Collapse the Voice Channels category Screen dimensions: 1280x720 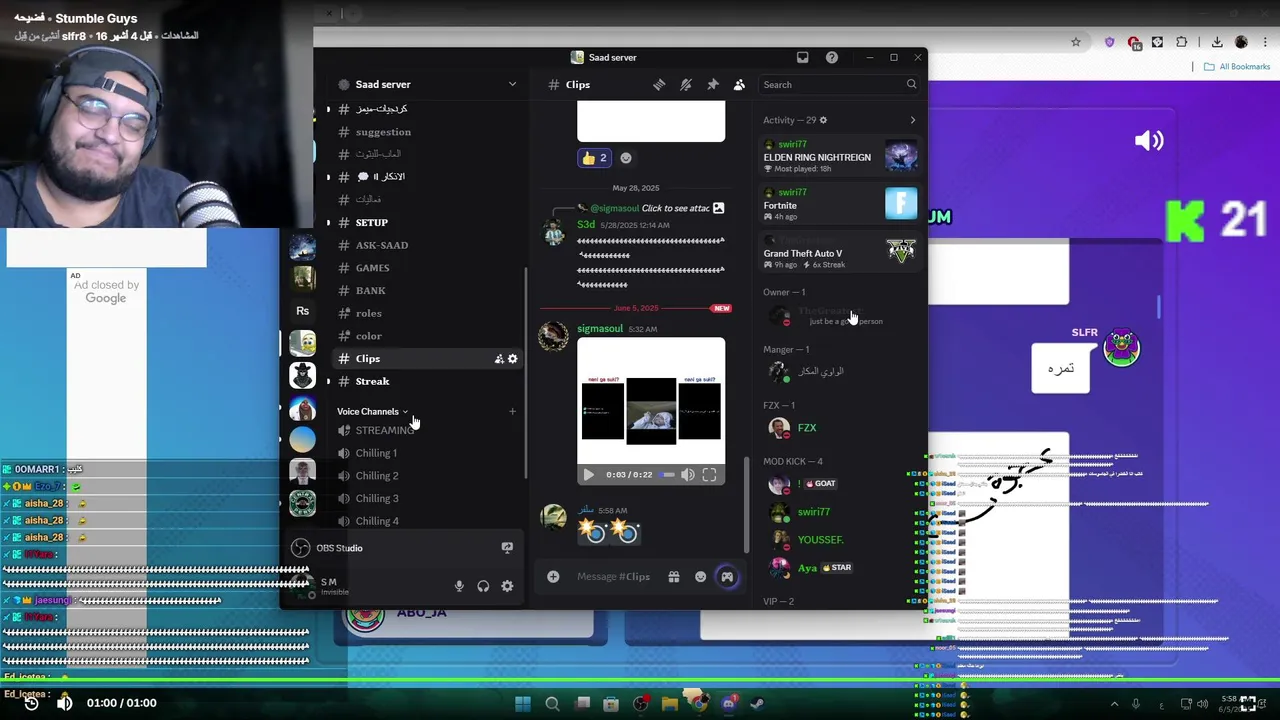click(x=372, y=411)
